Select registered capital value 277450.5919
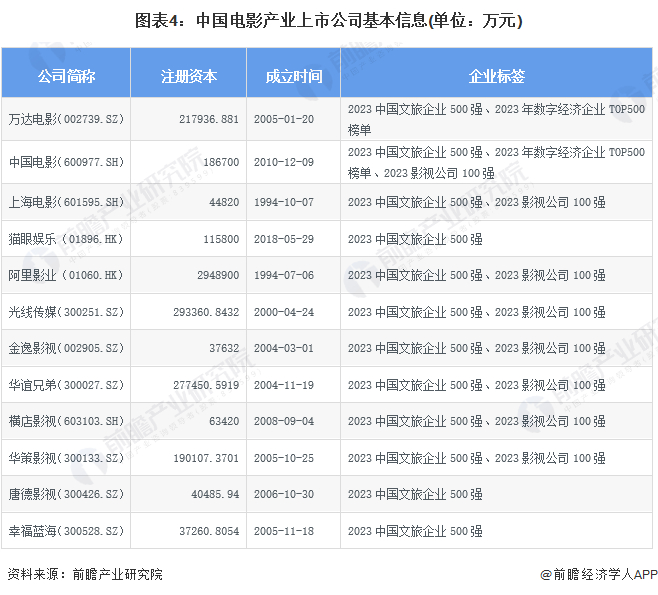The width and height of the screenshot is (658, 595). point(206,385)
